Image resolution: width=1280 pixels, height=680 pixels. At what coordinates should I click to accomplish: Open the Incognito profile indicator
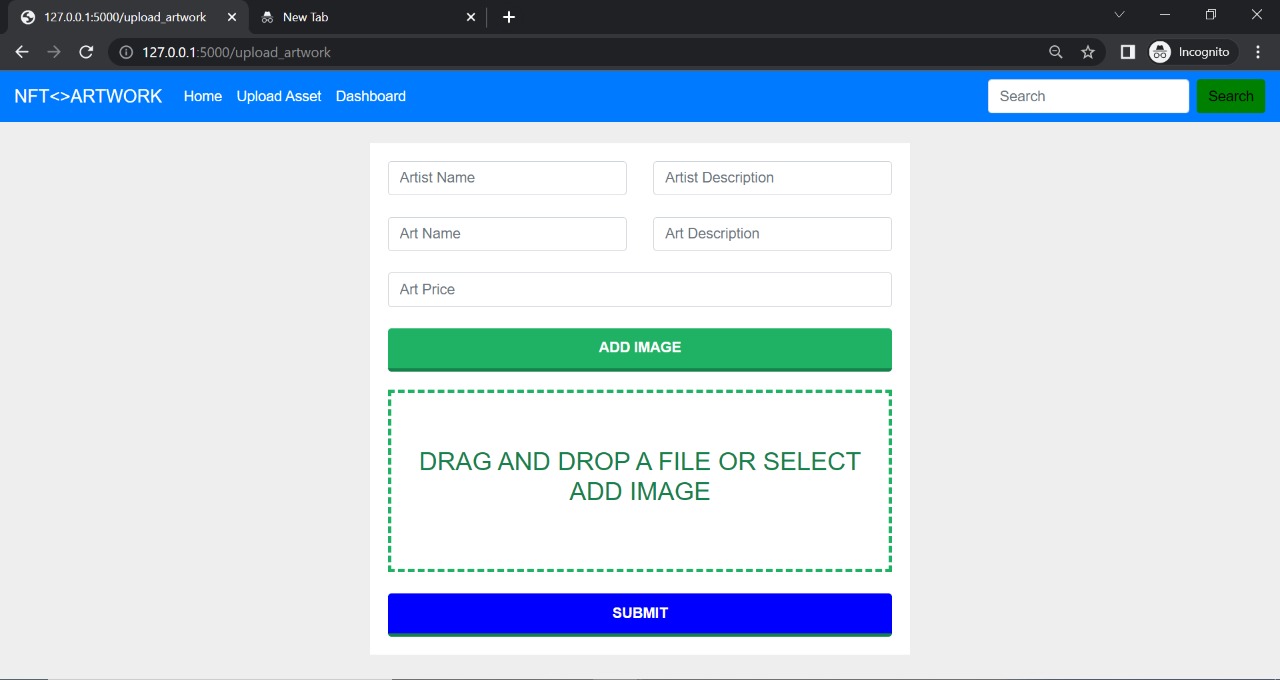[1191, 52]
